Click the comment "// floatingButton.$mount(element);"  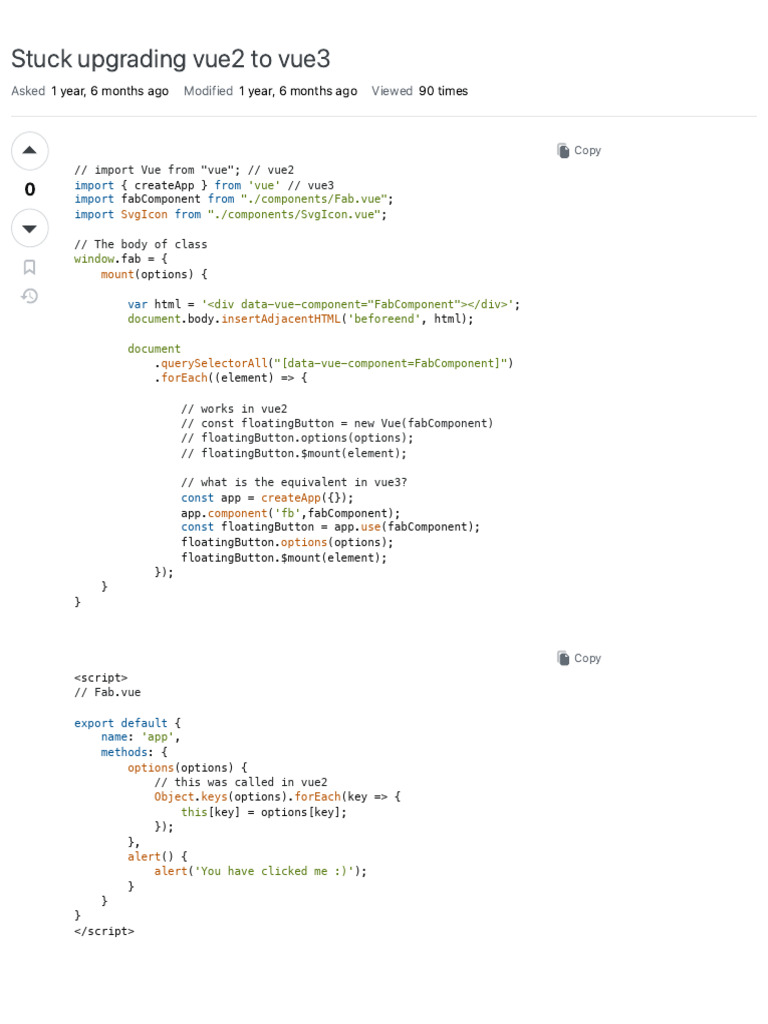pos(294,453)
